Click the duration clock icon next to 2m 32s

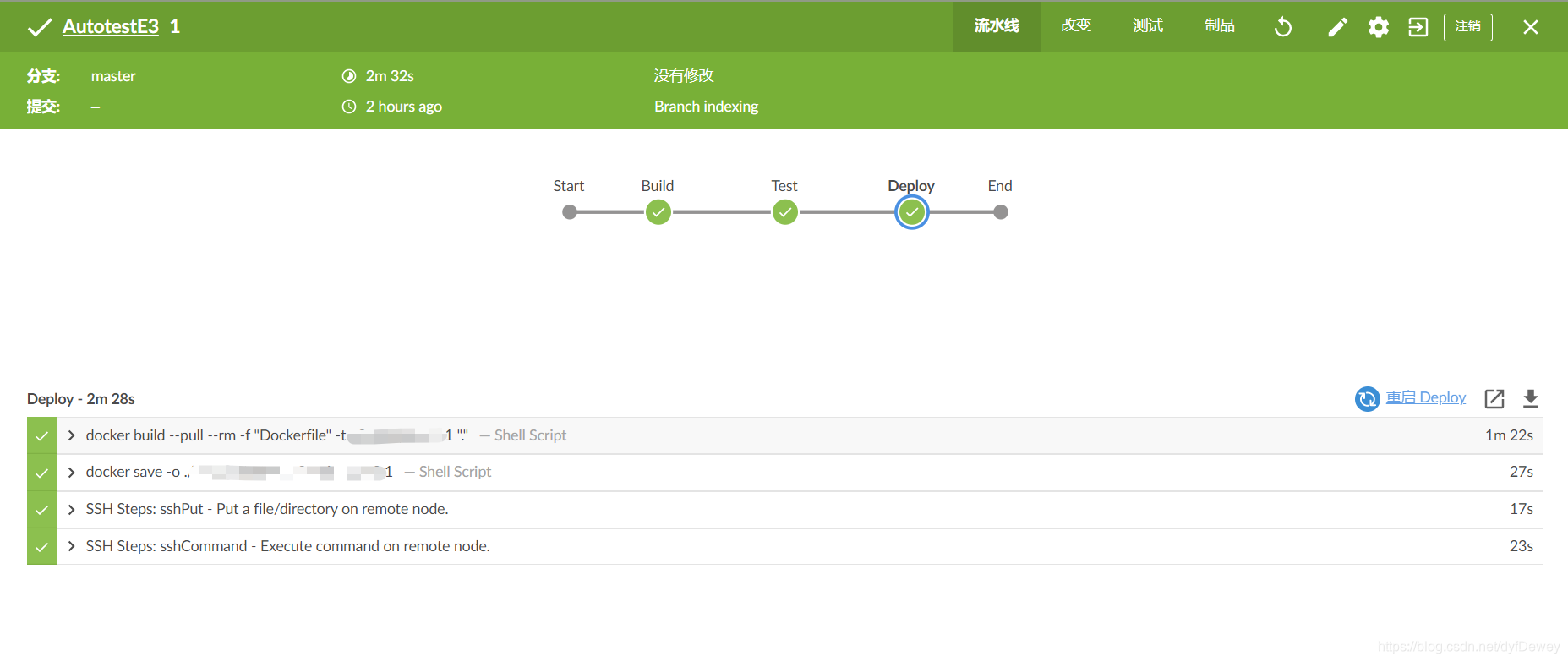point(348,76)
